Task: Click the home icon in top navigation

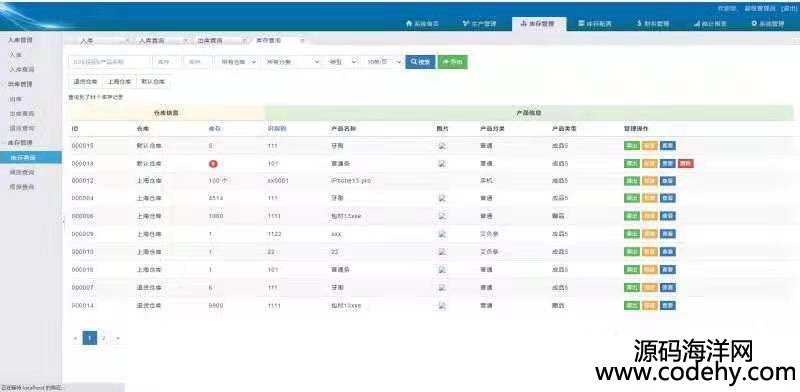Action: [x=409, y=23]
